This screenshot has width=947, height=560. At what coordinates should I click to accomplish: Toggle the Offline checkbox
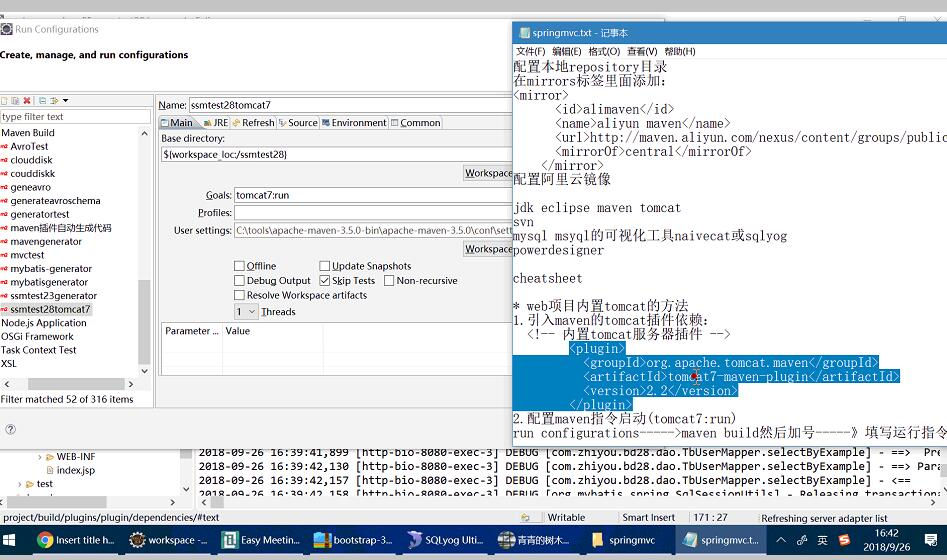click(239, 266)
